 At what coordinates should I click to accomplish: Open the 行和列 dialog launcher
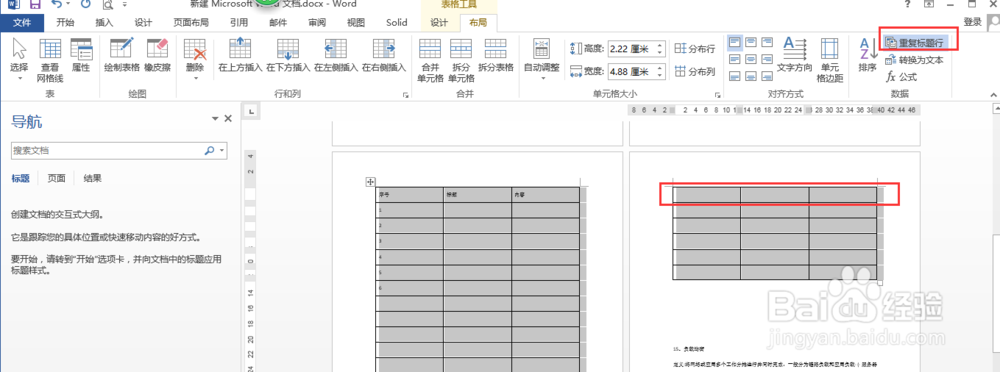(x=405, y=95)
